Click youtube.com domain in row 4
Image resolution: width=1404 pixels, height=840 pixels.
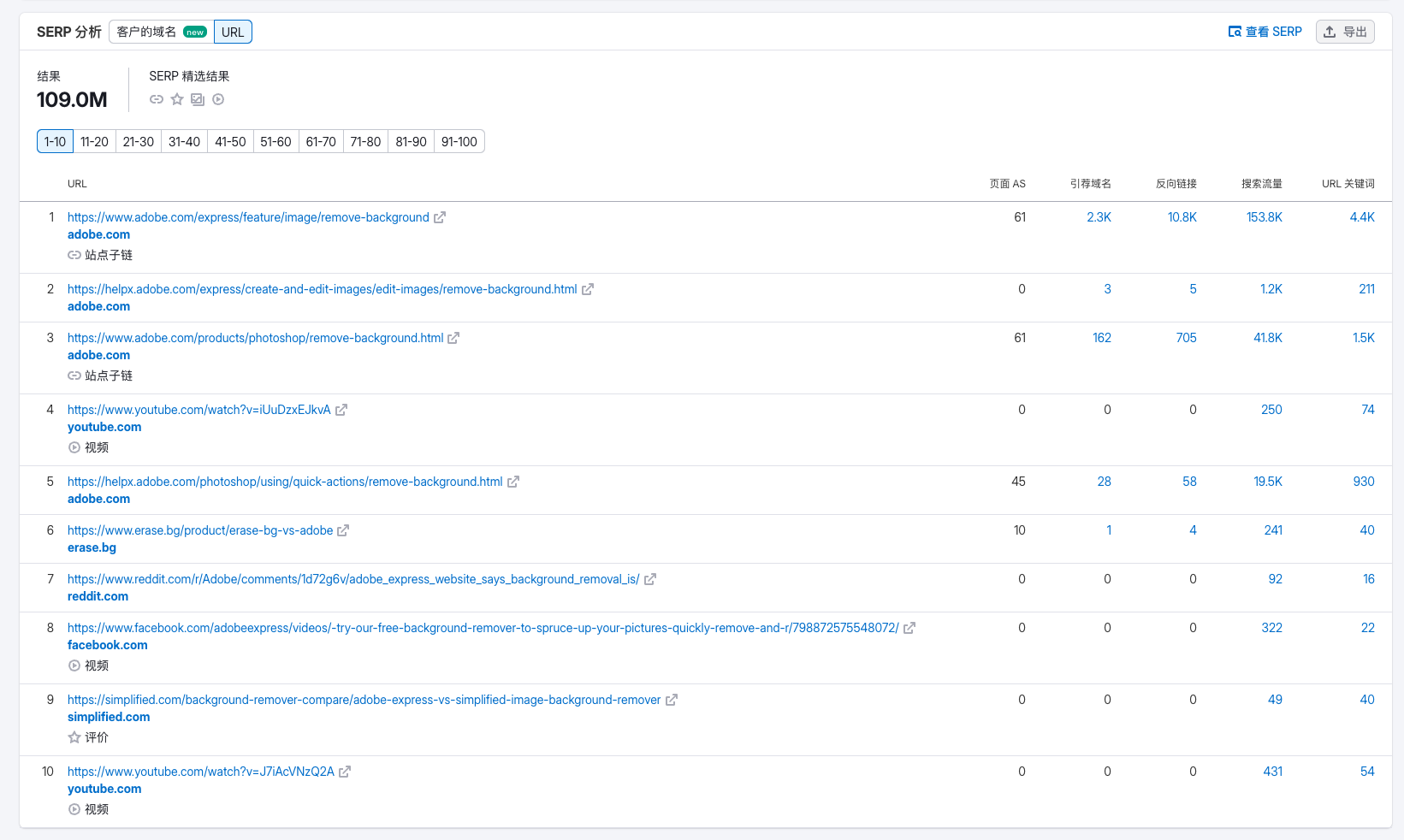[104, 427]
